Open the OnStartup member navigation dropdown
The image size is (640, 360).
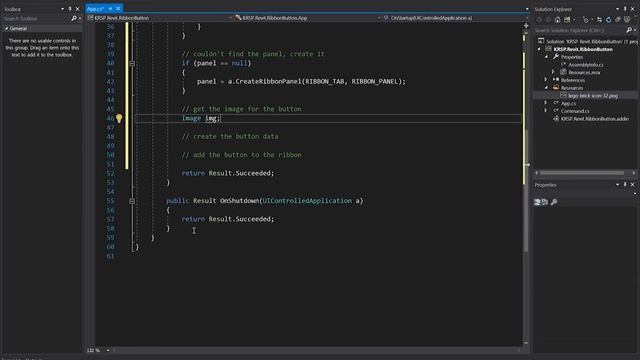pyautogui.click(x=527, y=18)
